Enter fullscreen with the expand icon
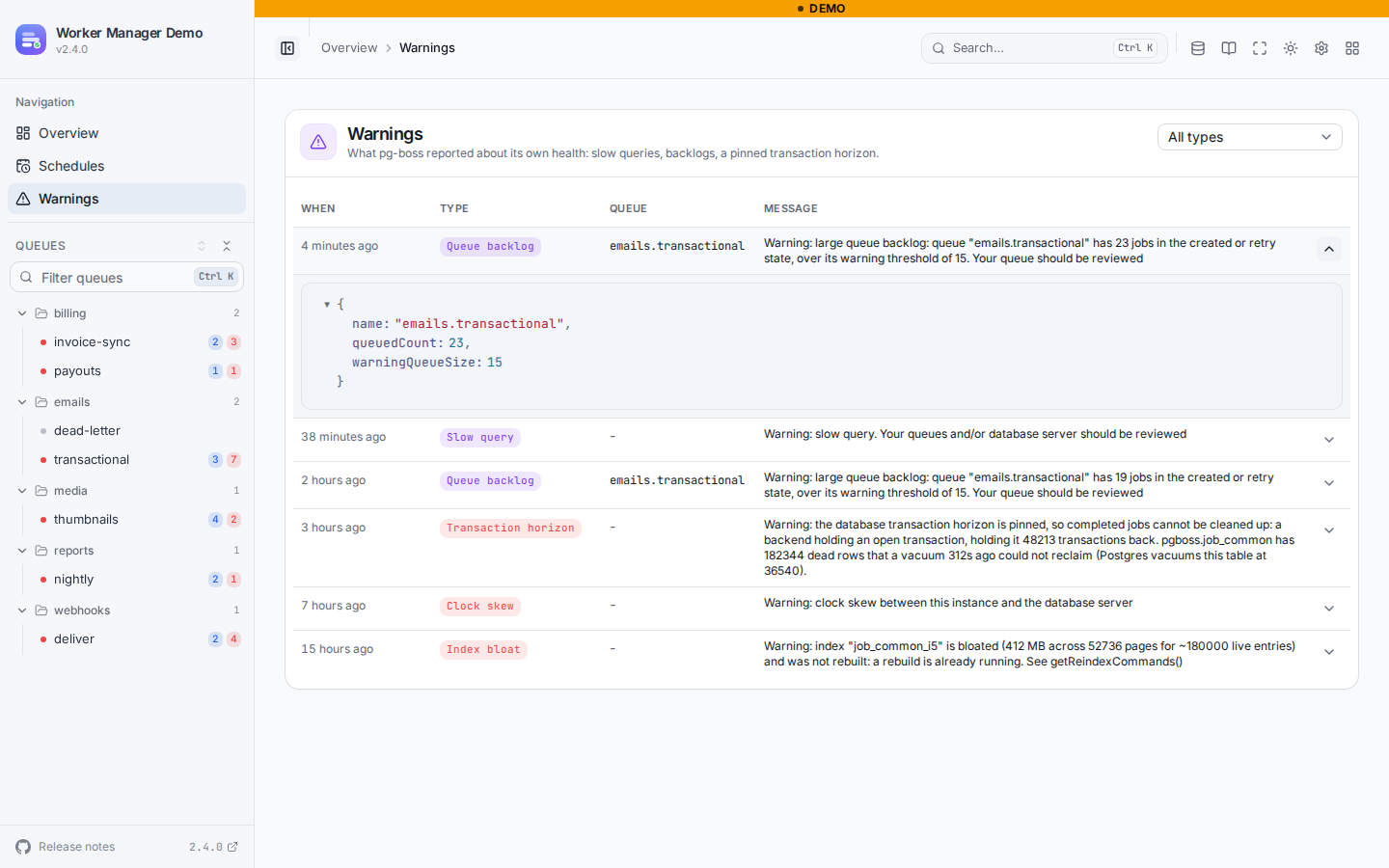The image size is (1389, 868). [1260, 48]
